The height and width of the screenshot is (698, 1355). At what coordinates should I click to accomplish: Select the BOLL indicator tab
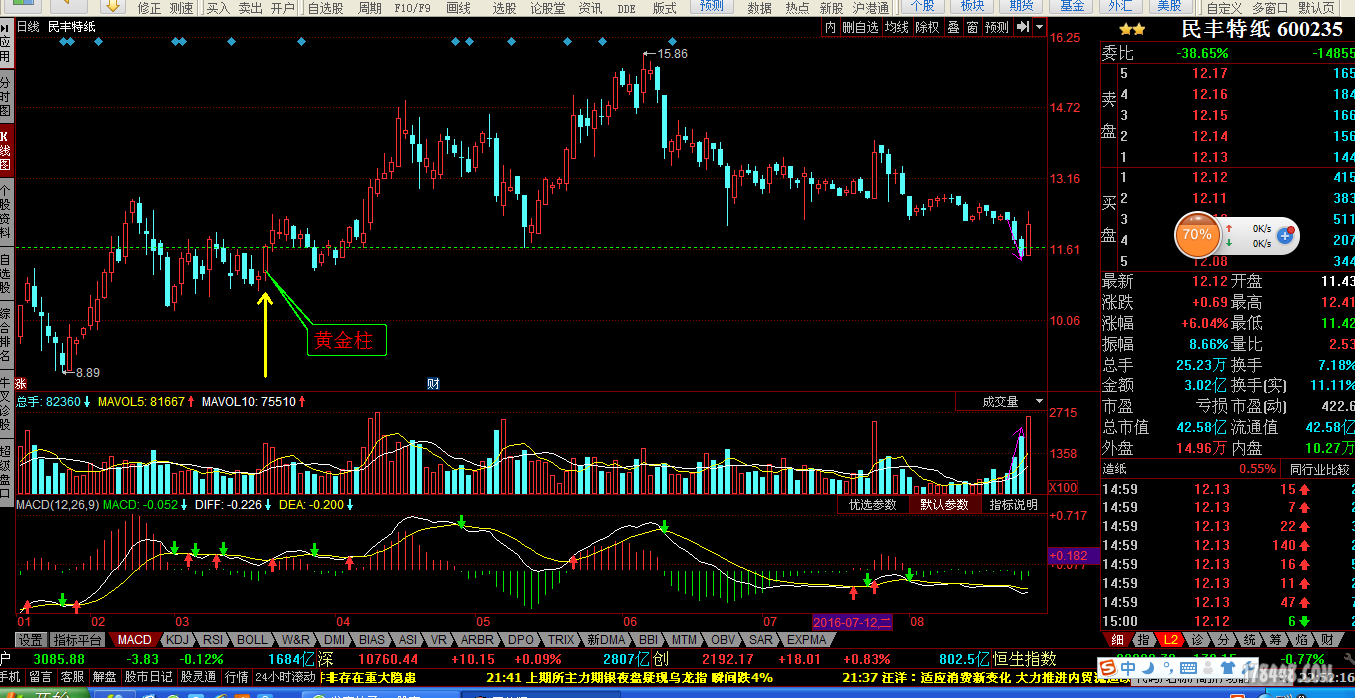click(252, 639)
